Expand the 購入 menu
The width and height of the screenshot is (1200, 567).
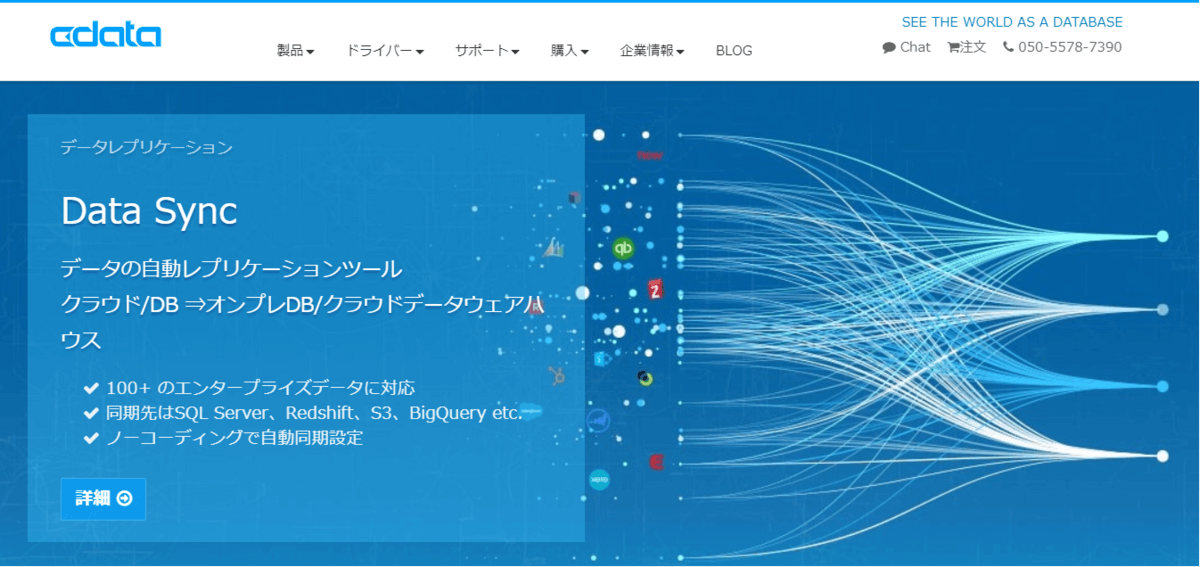(x=570, y=50)
